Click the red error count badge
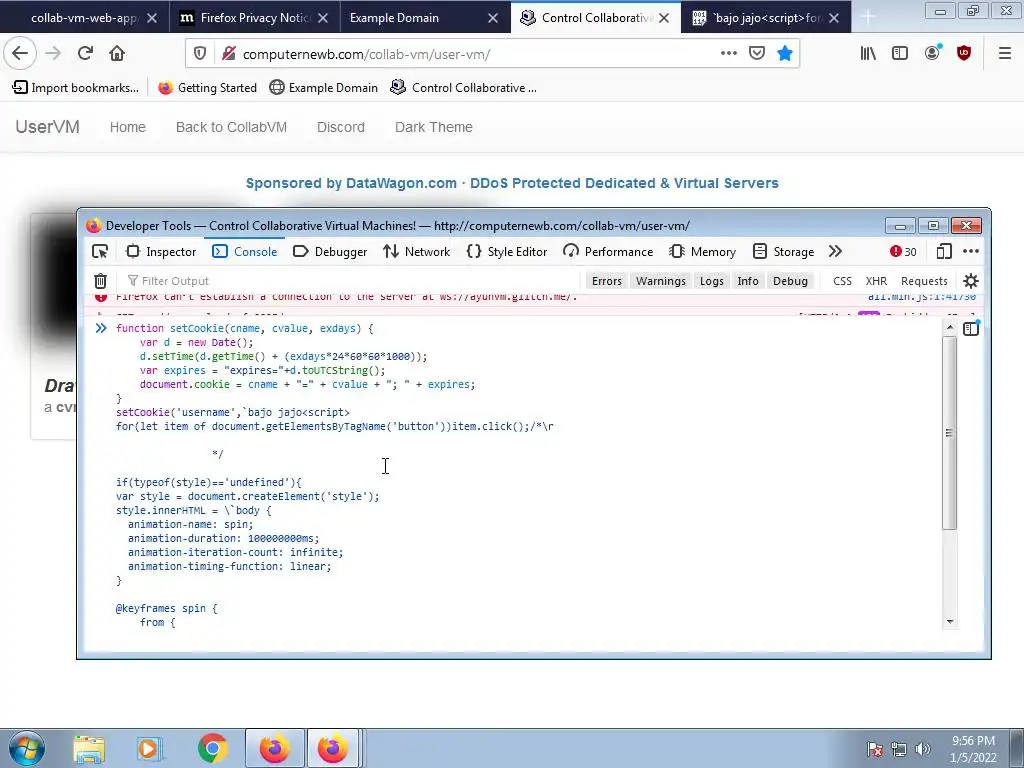The width and height of the screenshot is (1024, 768). [x=903, y=251]
